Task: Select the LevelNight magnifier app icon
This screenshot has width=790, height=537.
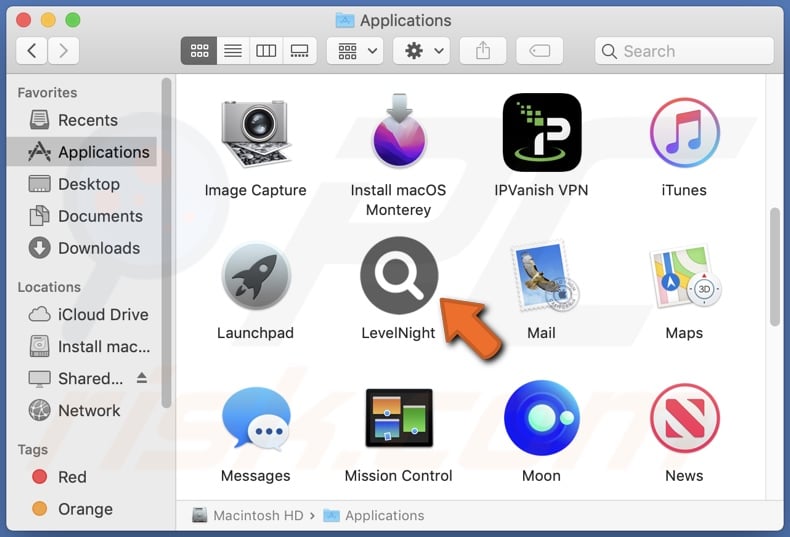Action: 399,276
